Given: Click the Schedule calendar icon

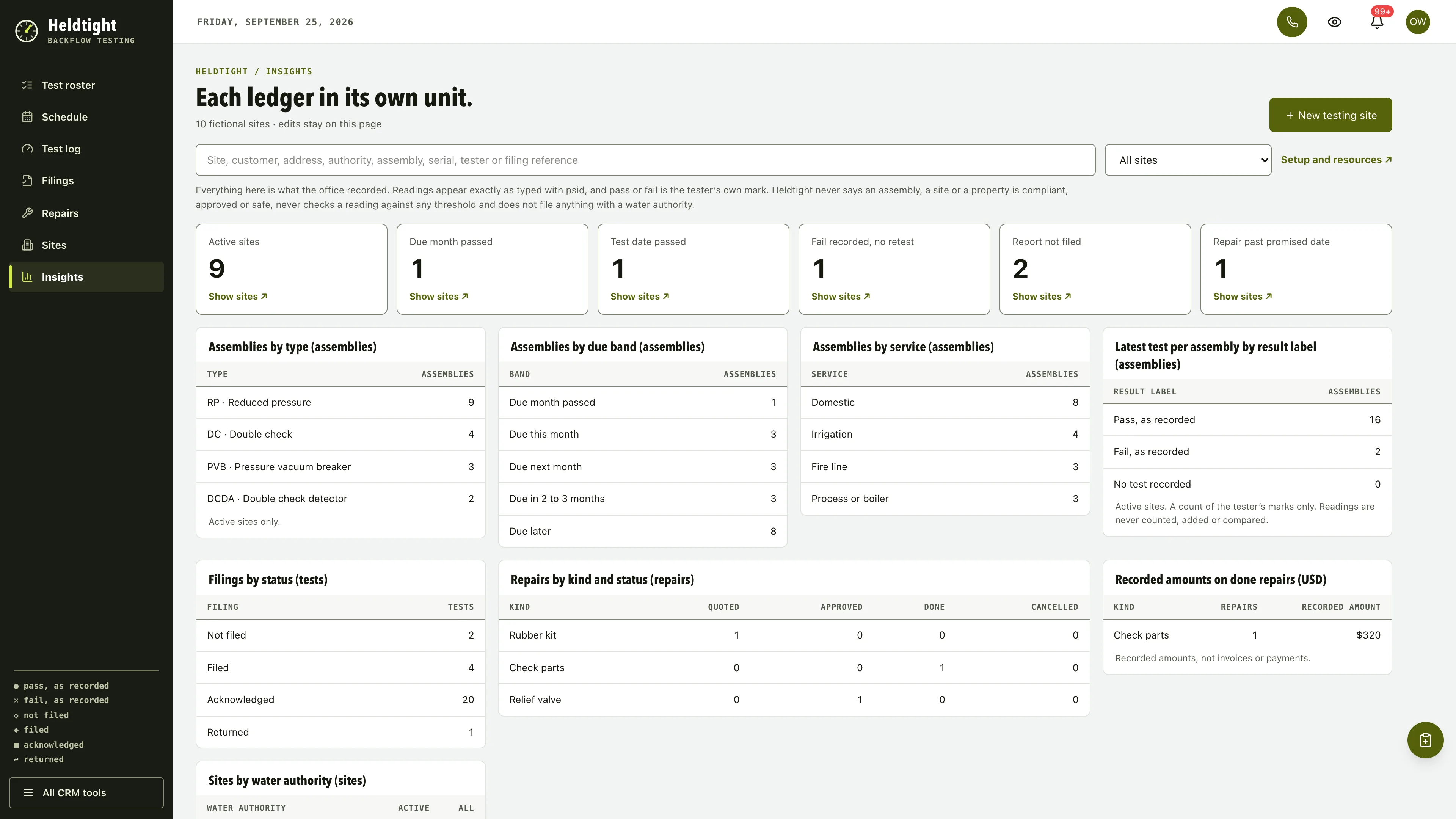Looking at the screenshot, I should tap(27, 117).
